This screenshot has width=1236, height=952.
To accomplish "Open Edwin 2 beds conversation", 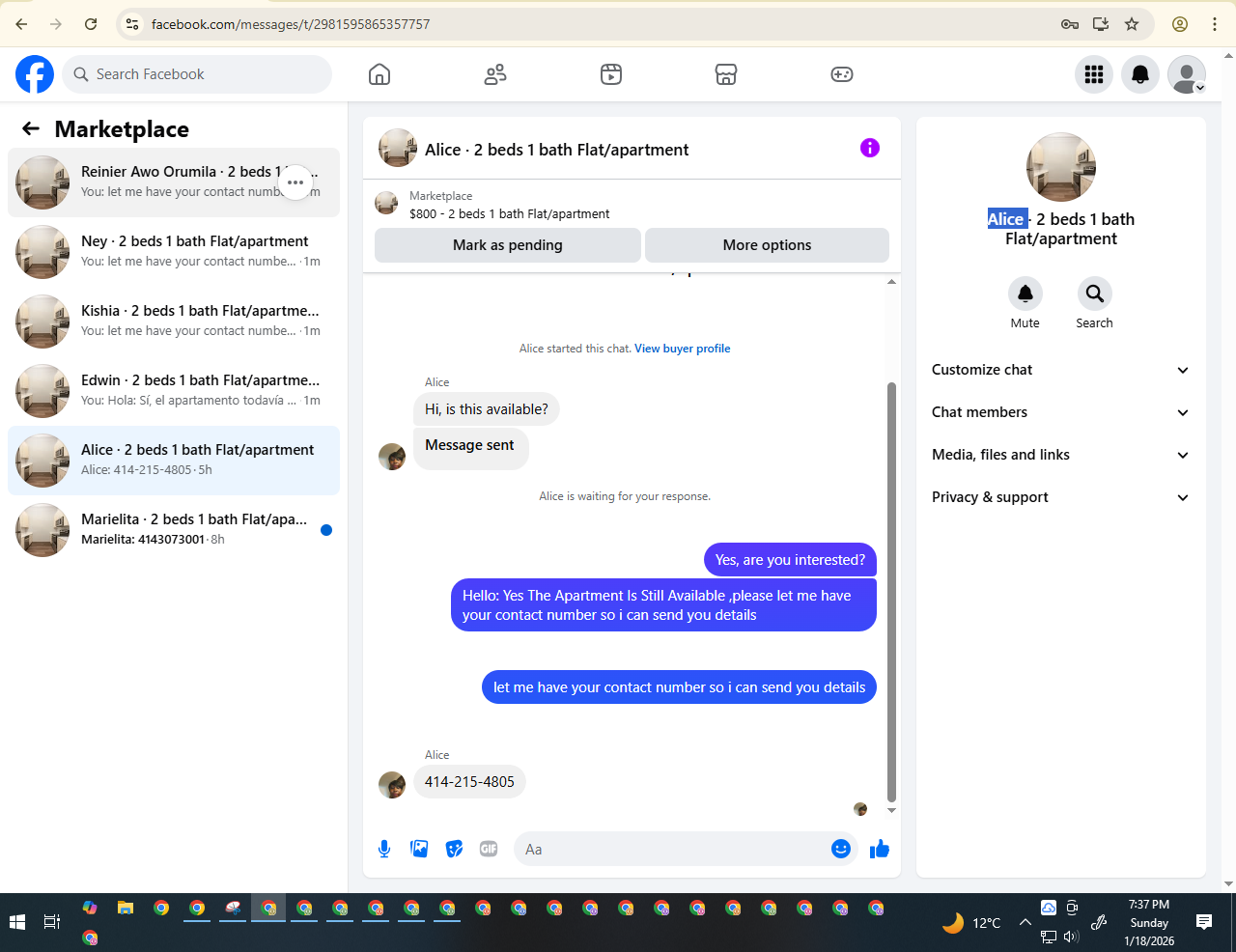I will 174,391.
